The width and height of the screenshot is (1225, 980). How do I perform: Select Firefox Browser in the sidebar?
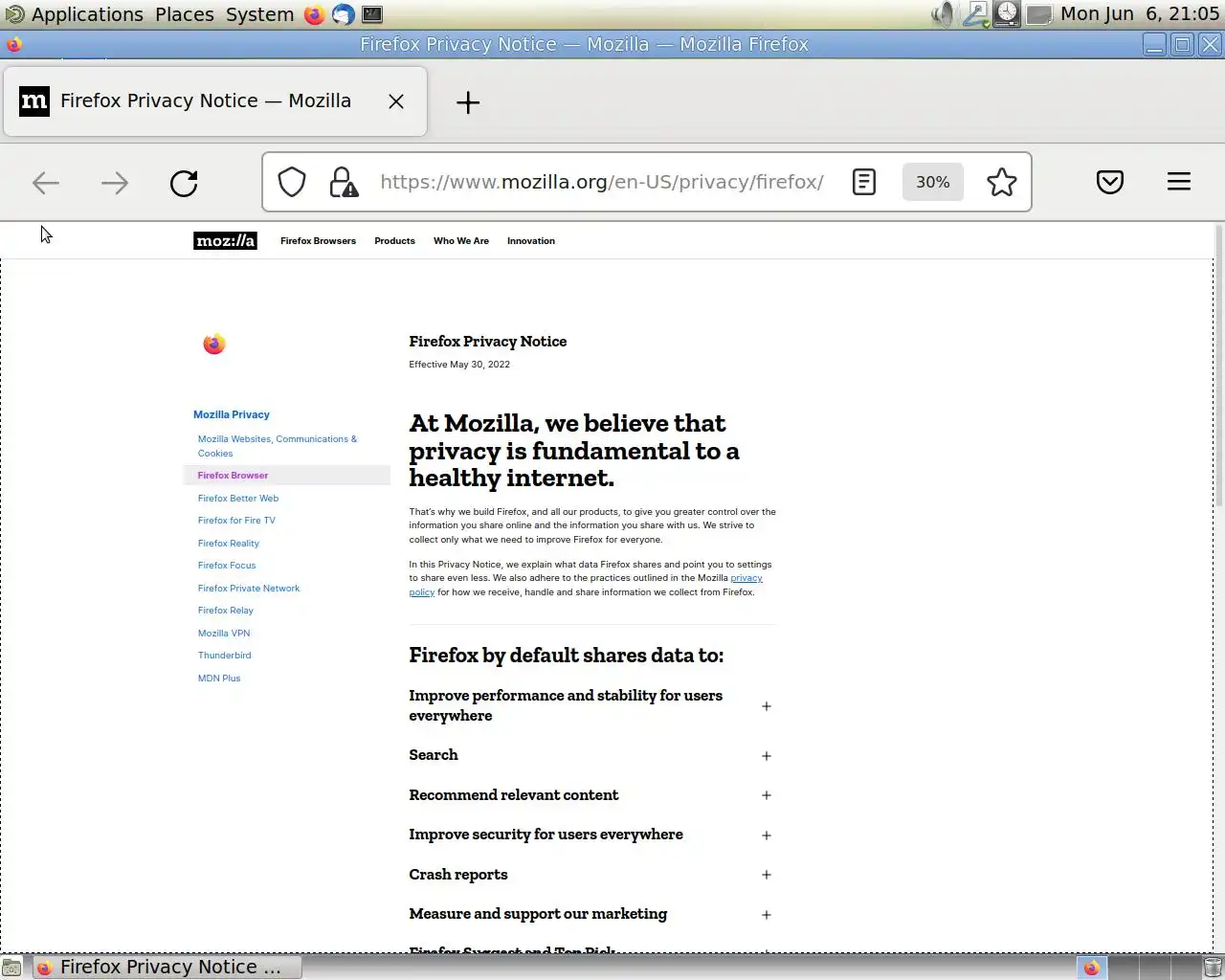click(x=287, y=476)
